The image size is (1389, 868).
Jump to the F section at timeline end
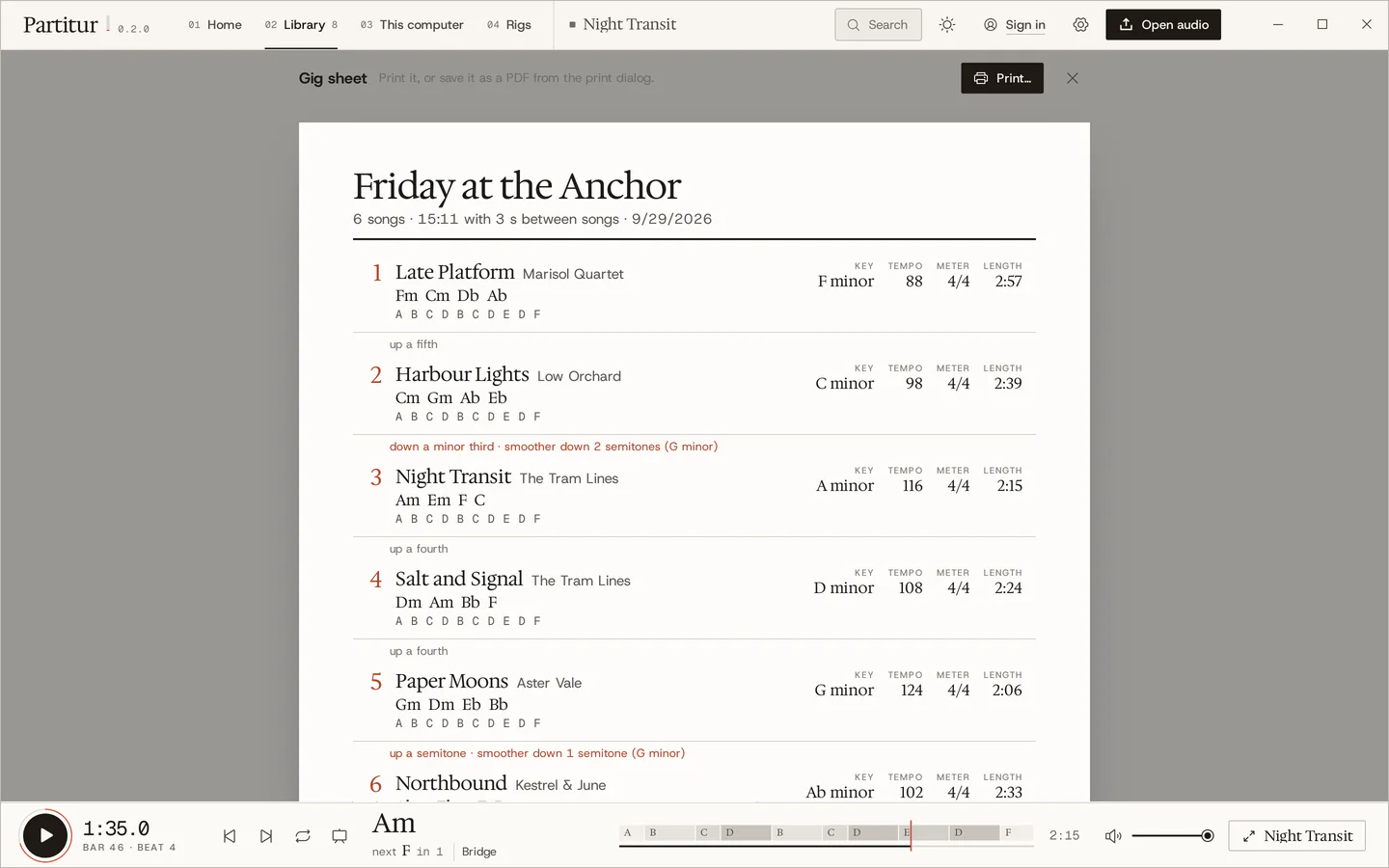point(1017,832)
